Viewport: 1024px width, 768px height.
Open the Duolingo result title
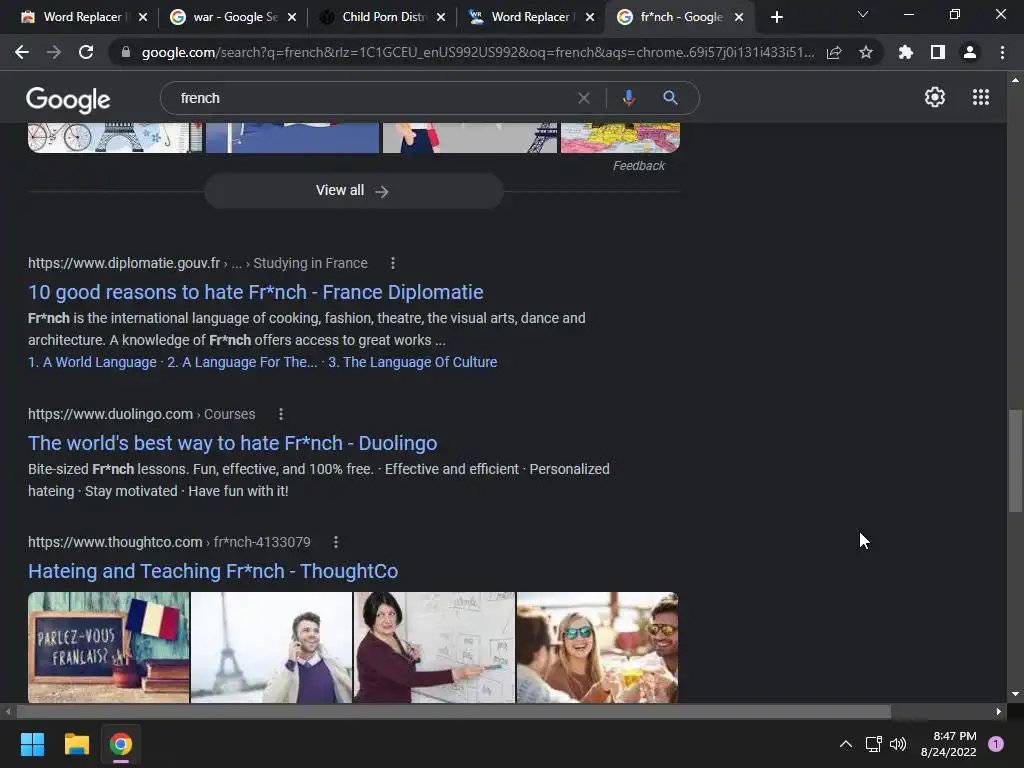pos(232,443)
